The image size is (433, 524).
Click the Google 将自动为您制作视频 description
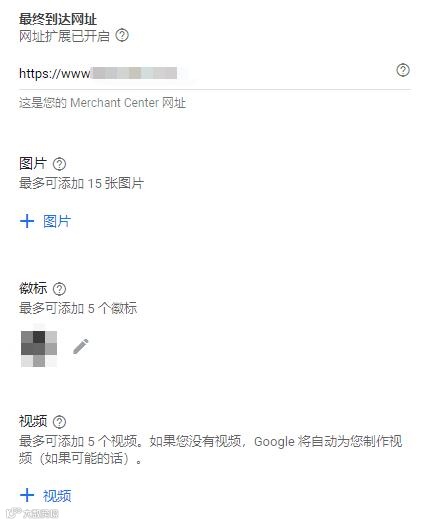(x=210, y=450)
